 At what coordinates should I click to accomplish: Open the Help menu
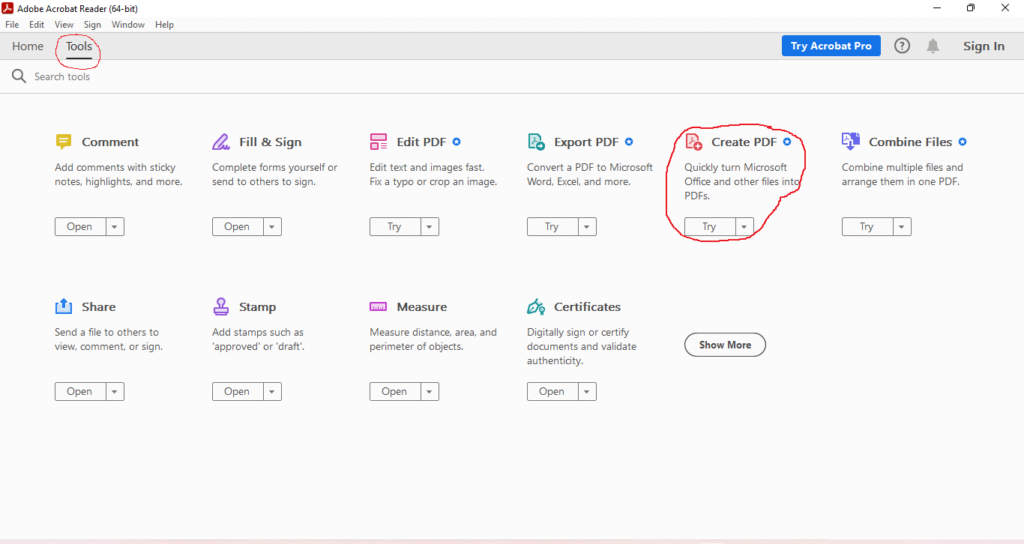point(165,25)
